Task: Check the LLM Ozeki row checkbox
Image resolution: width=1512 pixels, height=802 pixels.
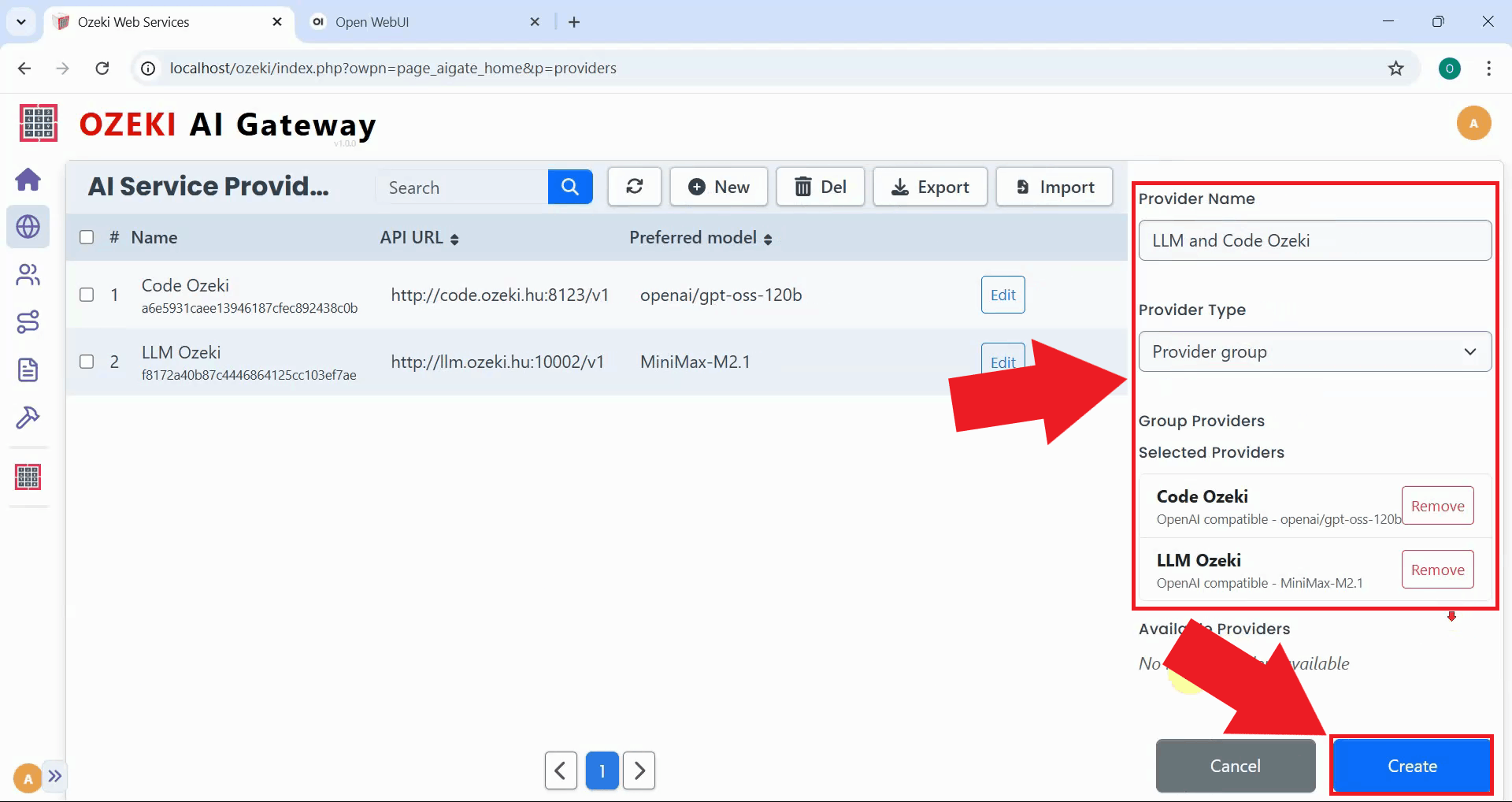Action: (x=87, y=362)
